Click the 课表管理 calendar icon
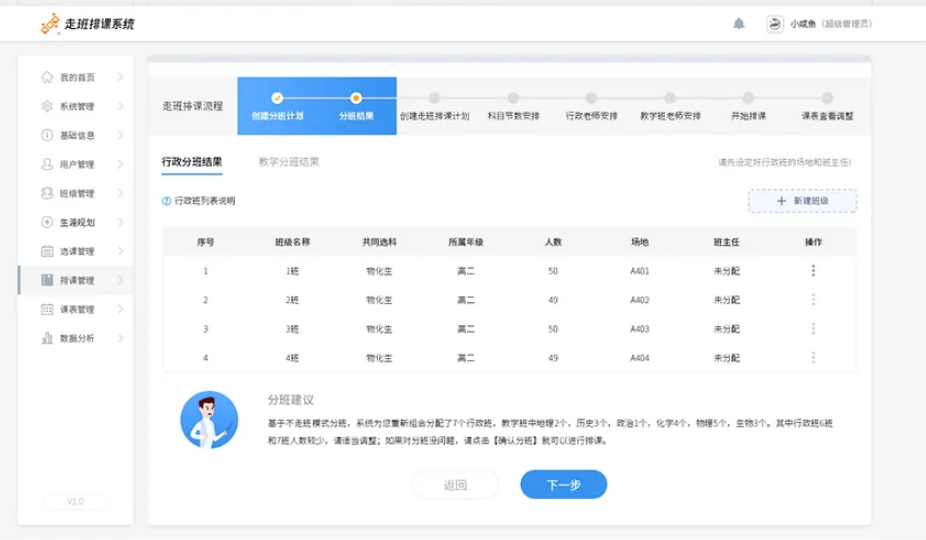Viewport: 926px width, 540px height. point(47,308)
